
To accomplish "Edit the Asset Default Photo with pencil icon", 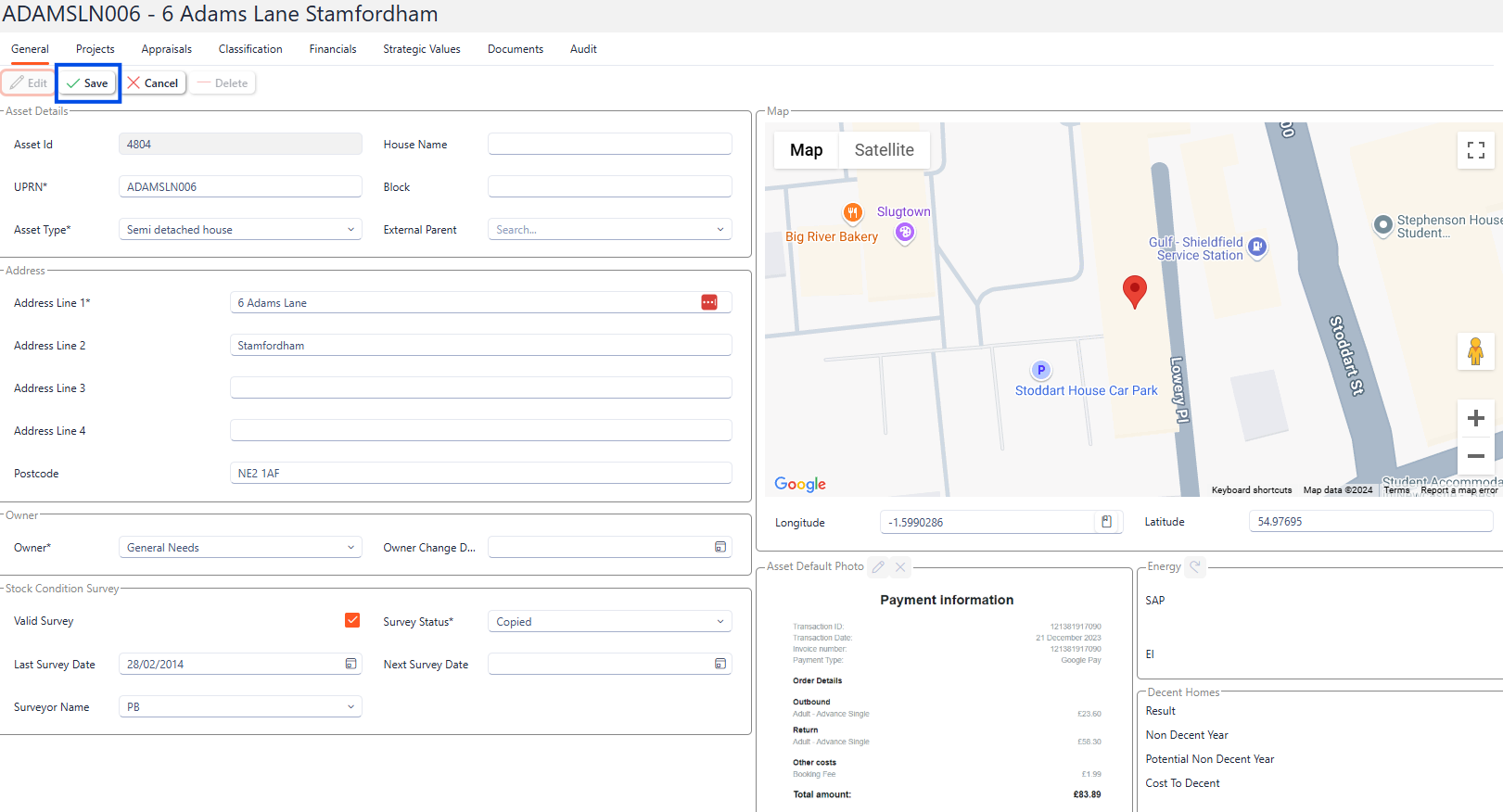I will tap(878, 566).
